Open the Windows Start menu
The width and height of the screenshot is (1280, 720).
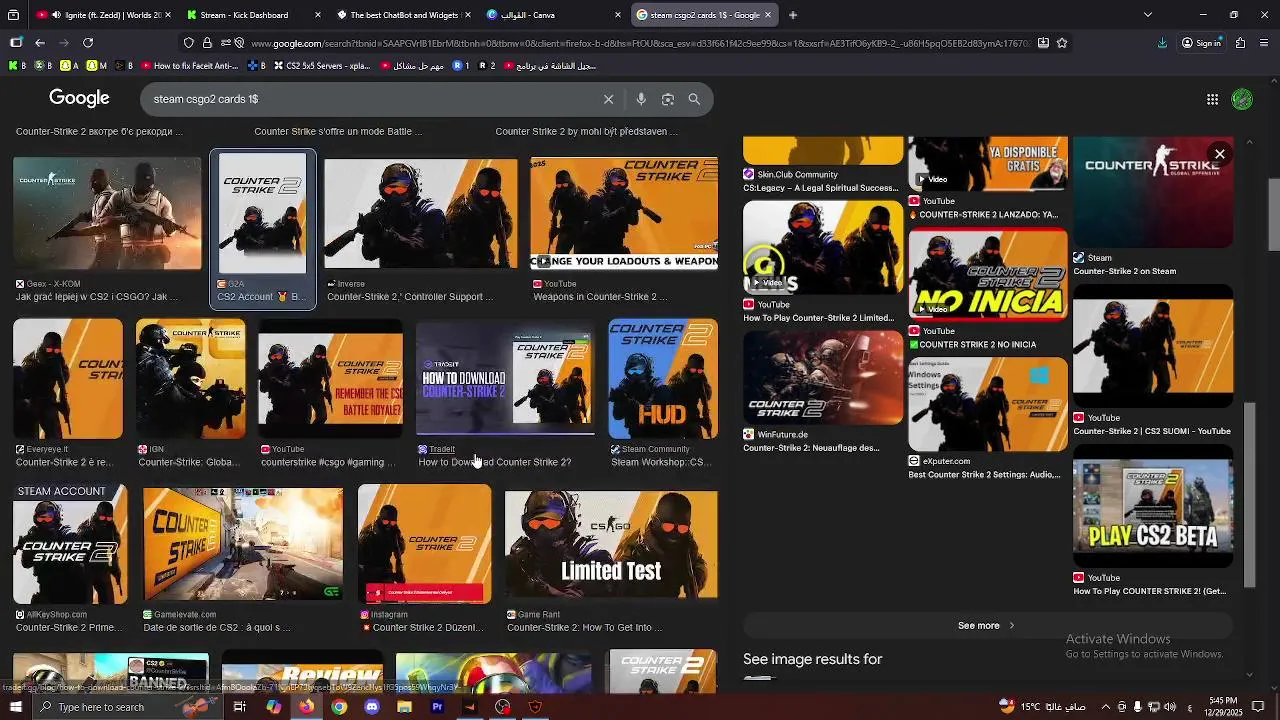(15, 707)
